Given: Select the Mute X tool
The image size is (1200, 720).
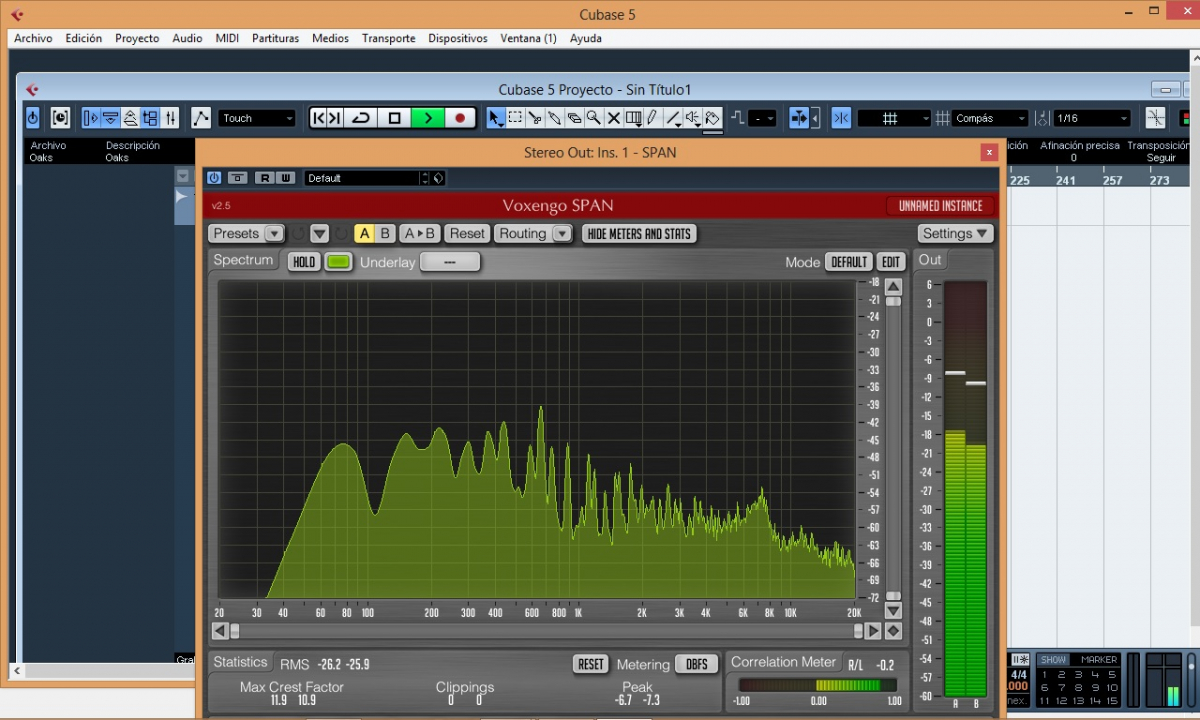Looking at the screenshot, I should click(x=614, y=118).
